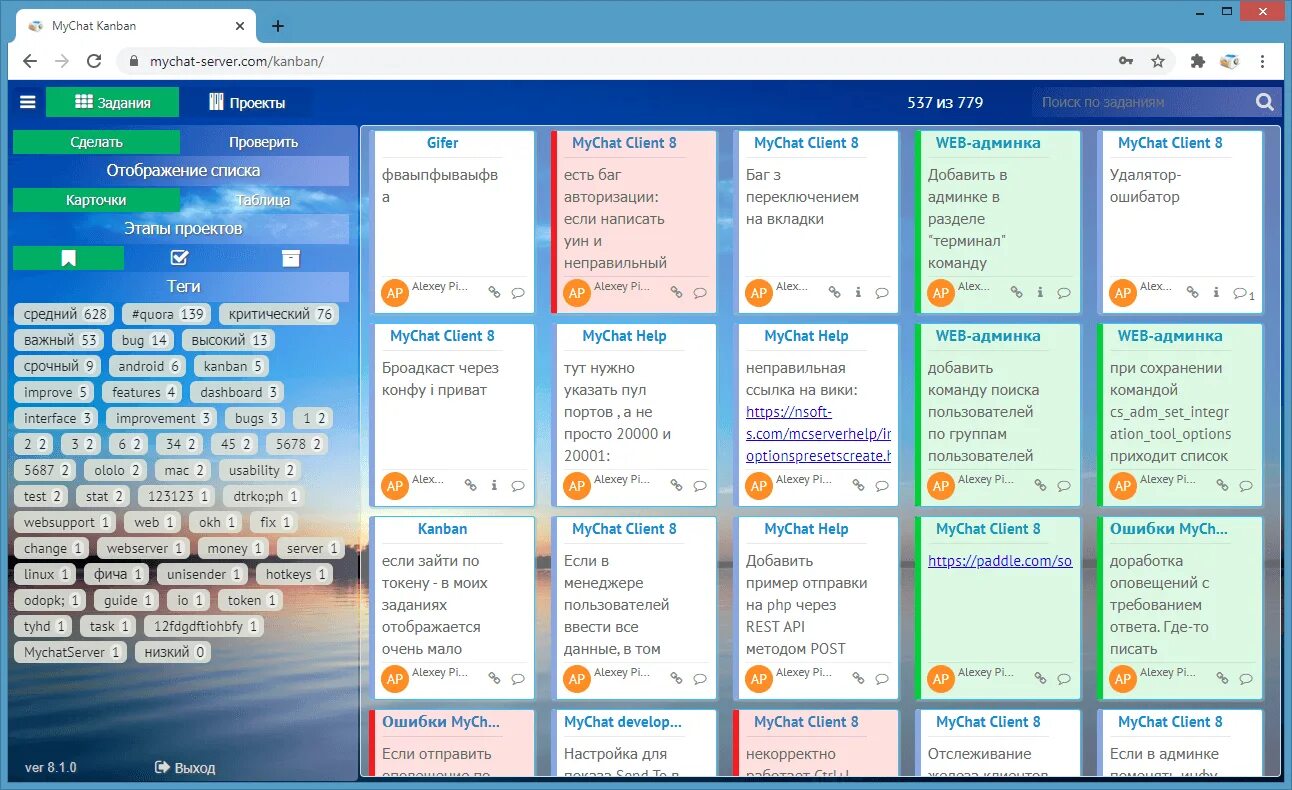Bookmark page with the star icon
The image size is (1292, 790).
[1158, 61]
